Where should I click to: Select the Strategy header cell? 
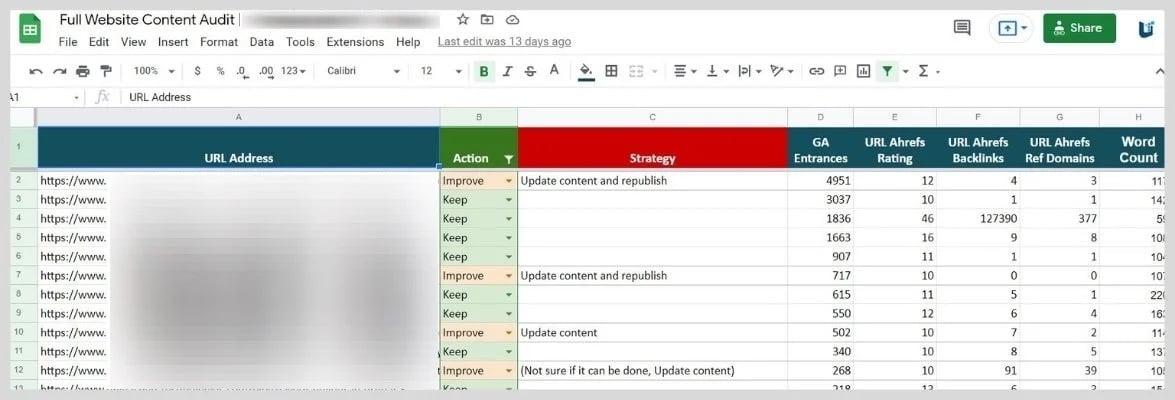click(652, 148)
